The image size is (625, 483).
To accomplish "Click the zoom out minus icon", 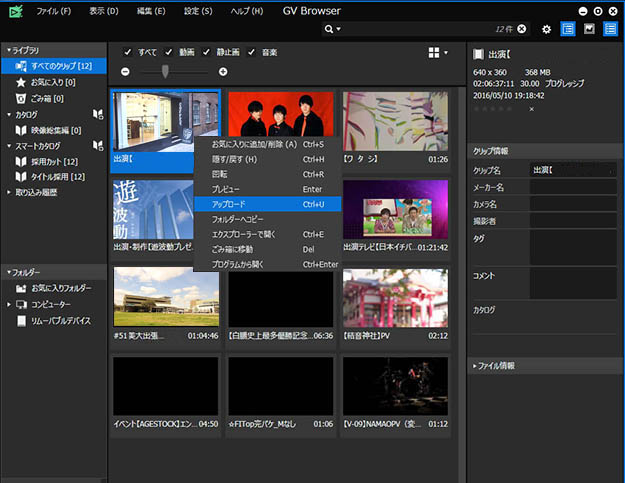I will click(x=125, y=72).
